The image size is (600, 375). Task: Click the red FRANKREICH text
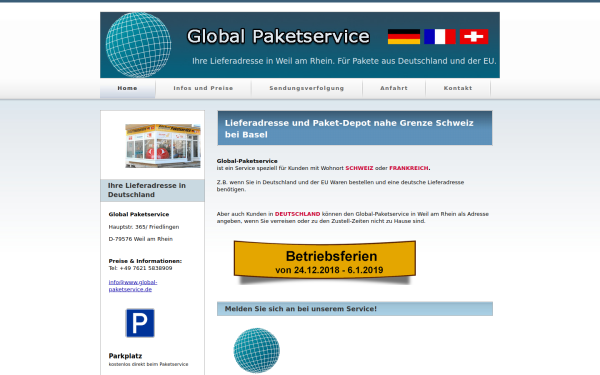409,168
